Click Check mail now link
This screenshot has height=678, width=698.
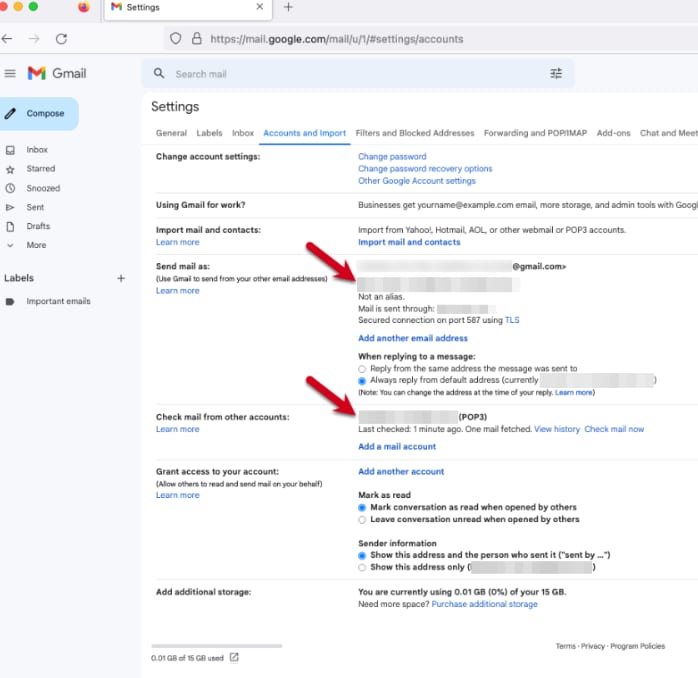pos(614,429)
